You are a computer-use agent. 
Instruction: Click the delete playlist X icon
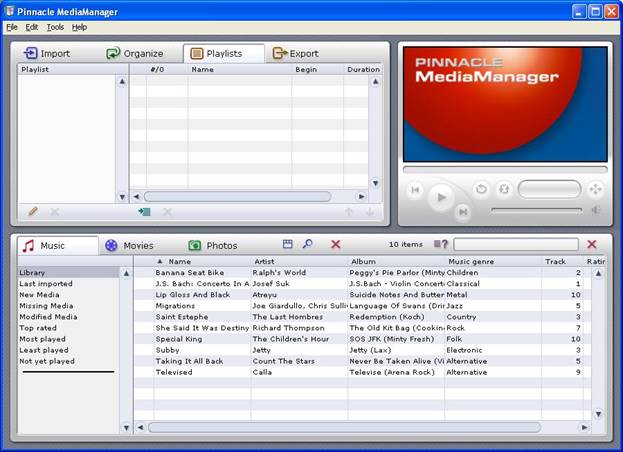click(x=54, y=212)
